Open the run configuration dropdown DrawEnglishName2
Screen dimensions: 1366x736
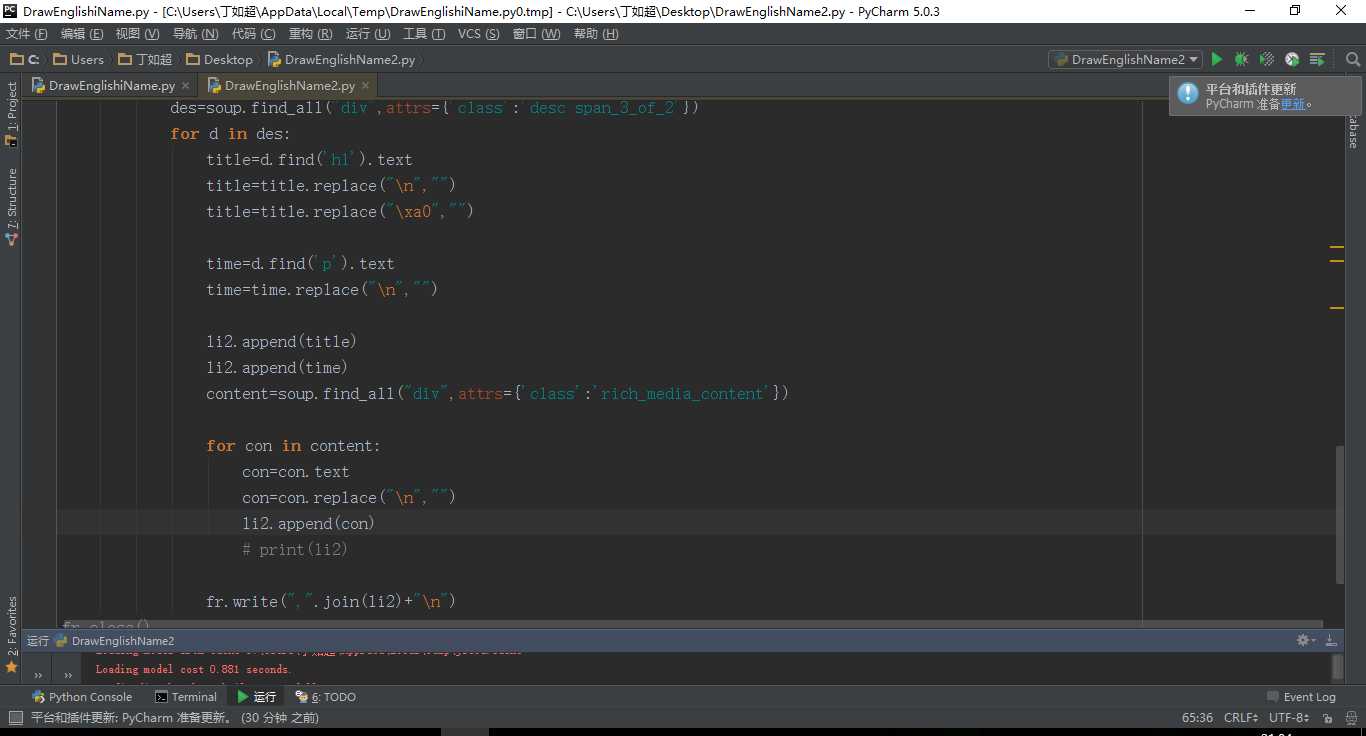tap(1125, 60)
